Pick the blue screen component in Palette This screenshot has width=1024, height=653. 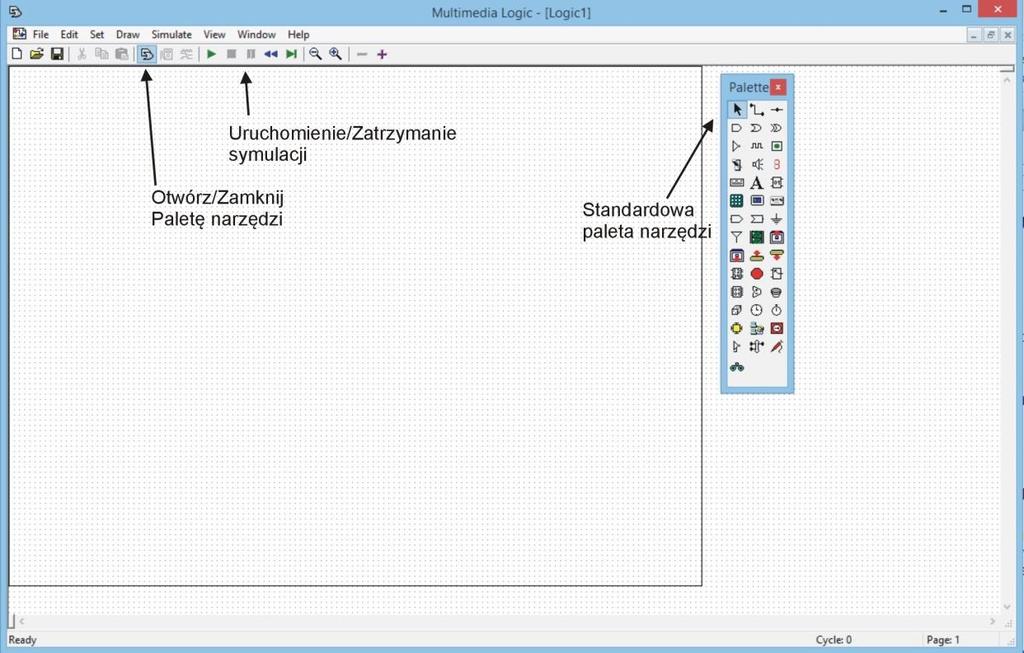[756, 200]
